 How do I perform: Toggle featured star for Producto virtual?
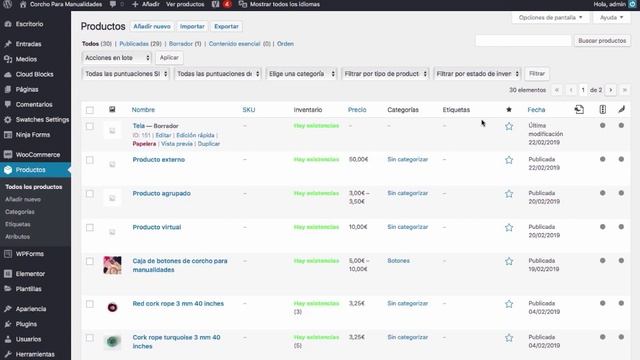509,228
